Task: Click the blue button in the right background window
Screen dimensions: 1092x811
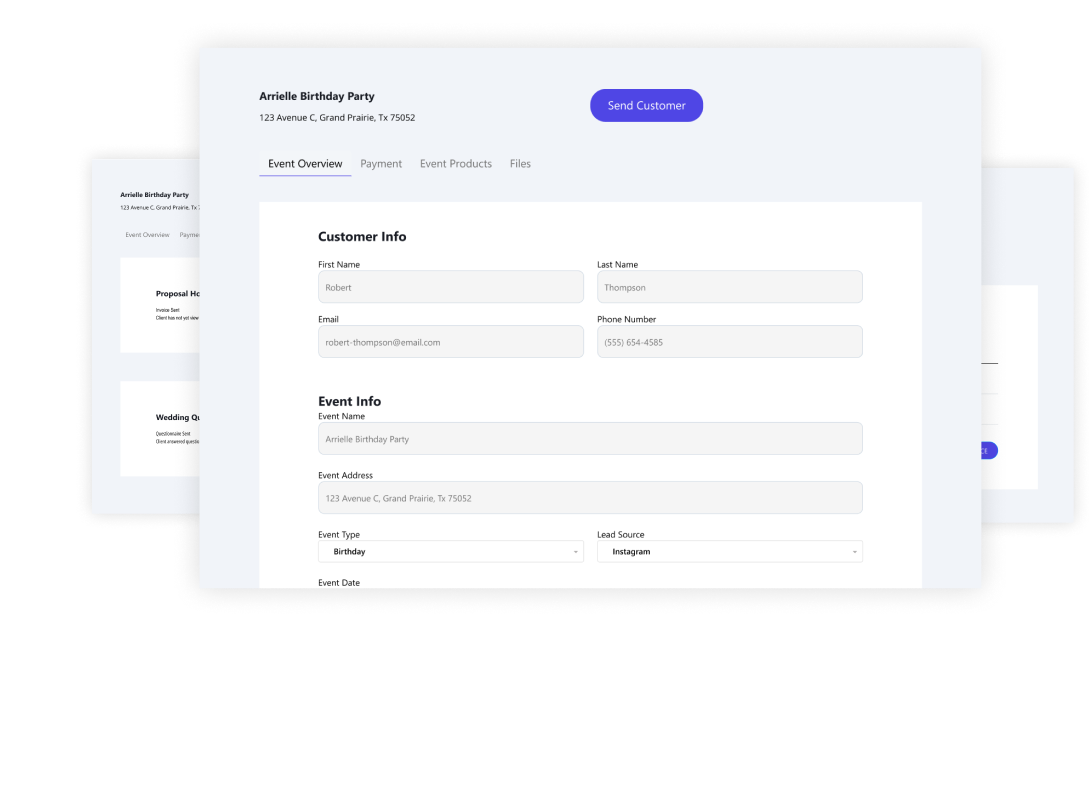Action: 990,450
